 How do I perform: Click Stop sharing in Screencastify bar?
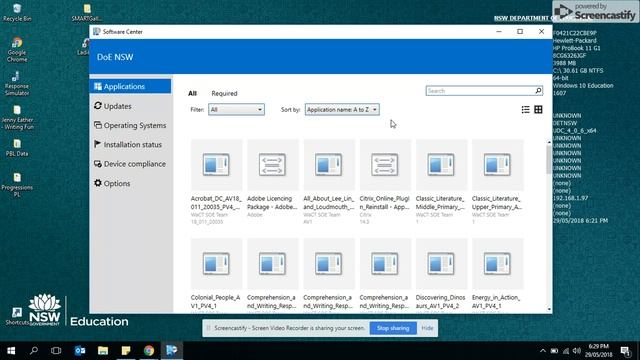point(393,328)
